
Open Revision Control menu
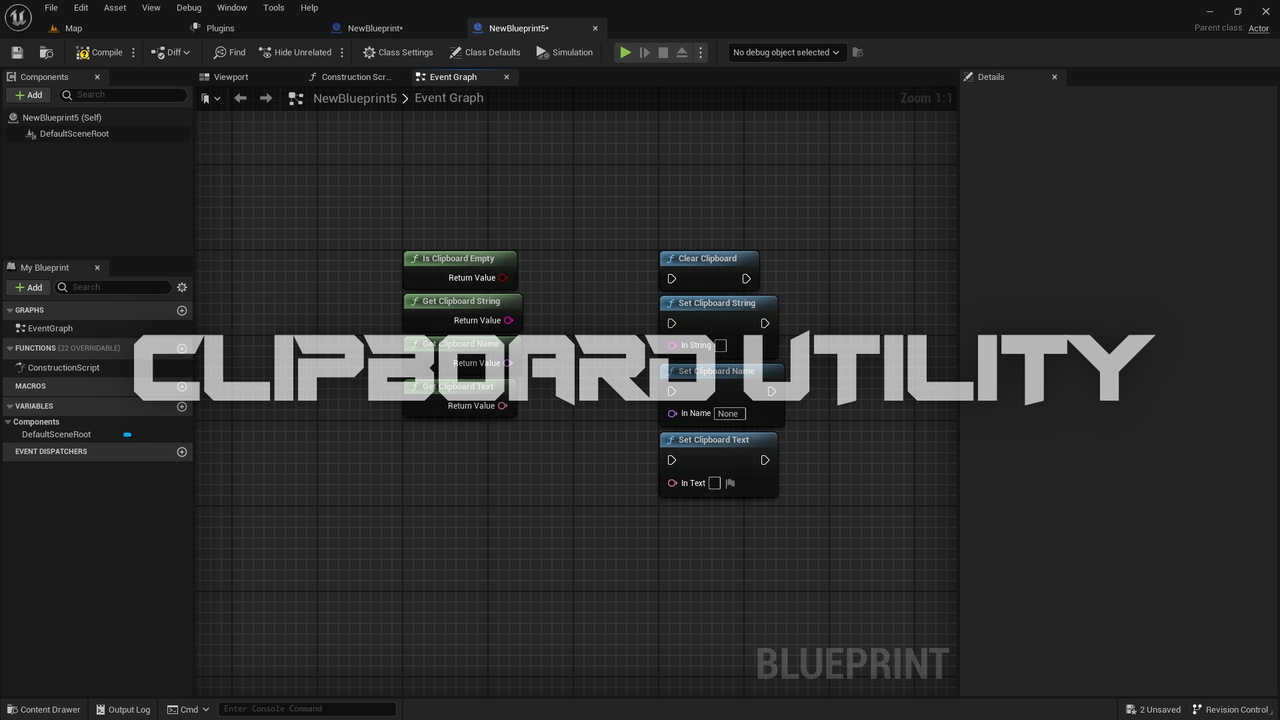pos(1232,710)
